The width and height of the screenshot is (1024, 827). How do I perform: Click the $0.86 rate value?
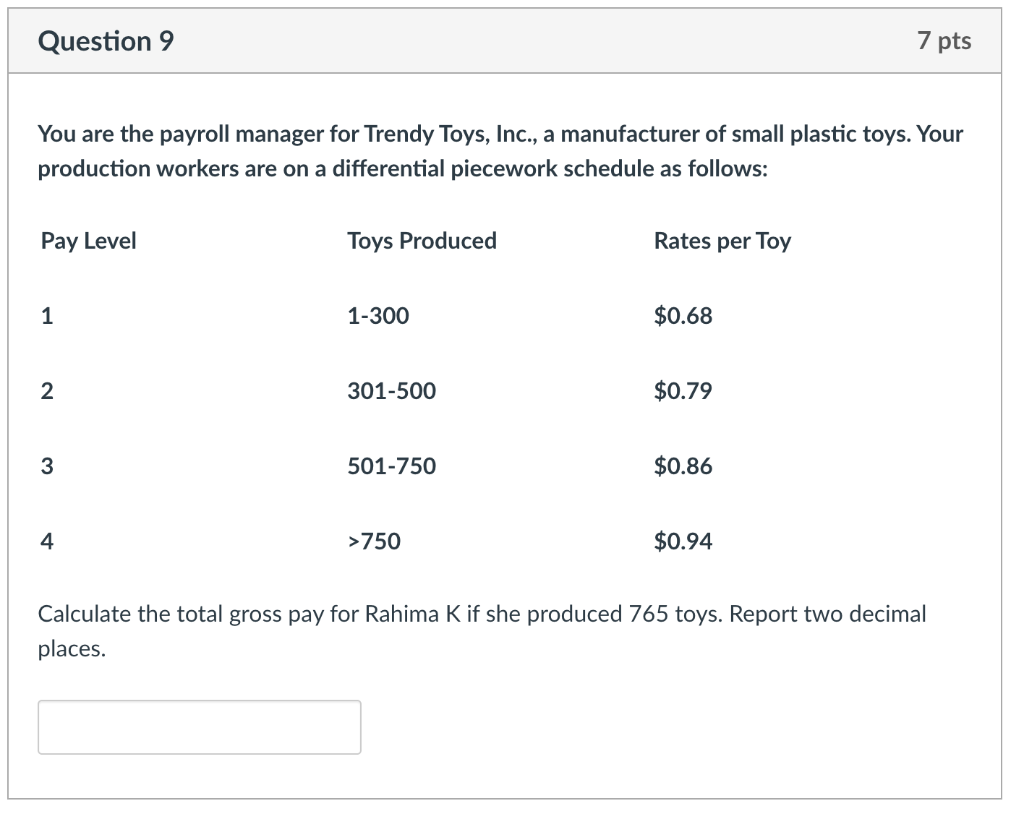click(683, 466)
